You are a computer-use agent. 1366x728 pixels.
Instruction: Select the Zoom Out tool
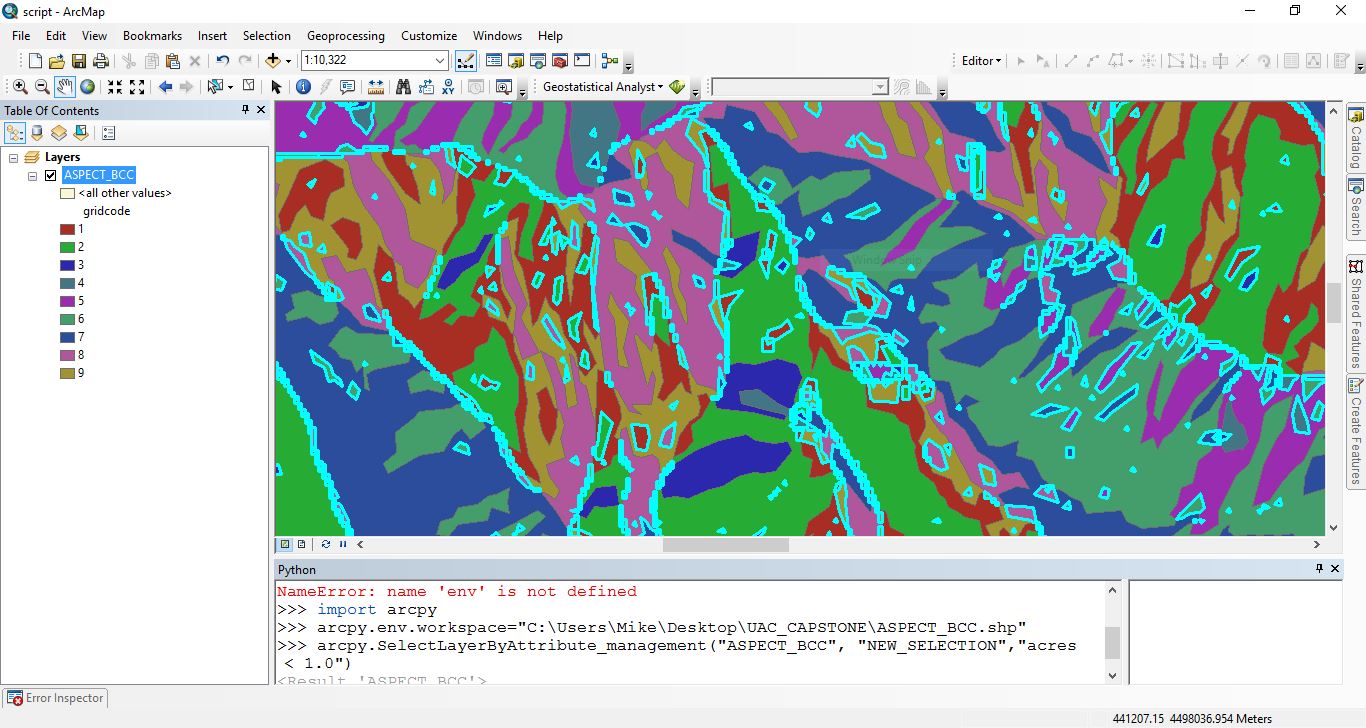(42, 87)
